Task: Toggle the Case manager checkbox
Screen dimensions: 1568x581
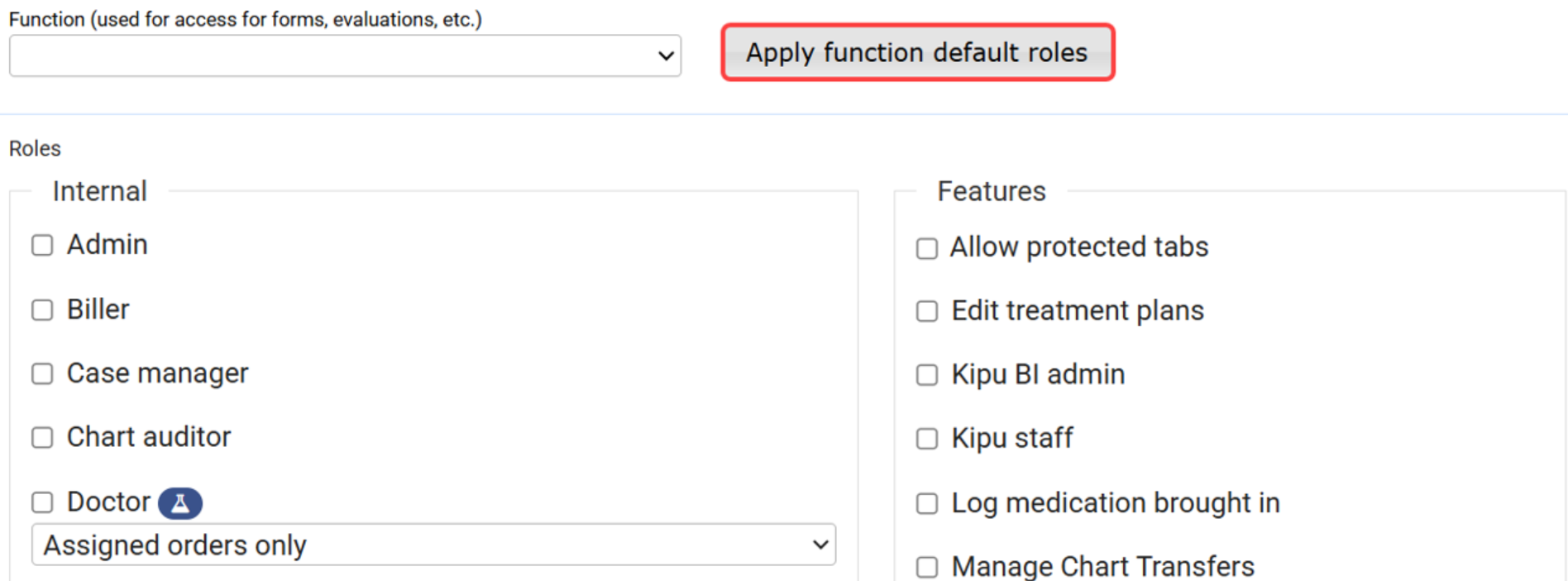Action: coord(42,374)
